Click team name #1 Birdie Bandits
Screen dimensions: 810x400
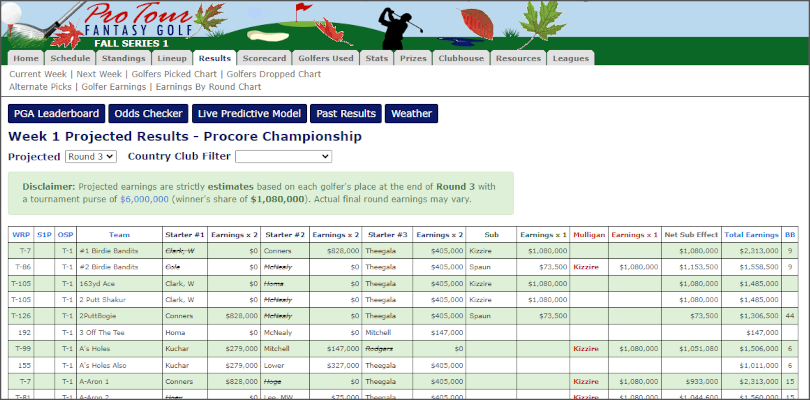[x=108, y=251]
